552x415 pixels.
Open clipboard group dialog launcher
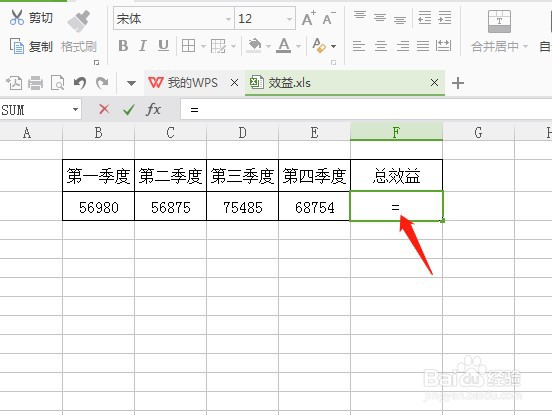96,63
